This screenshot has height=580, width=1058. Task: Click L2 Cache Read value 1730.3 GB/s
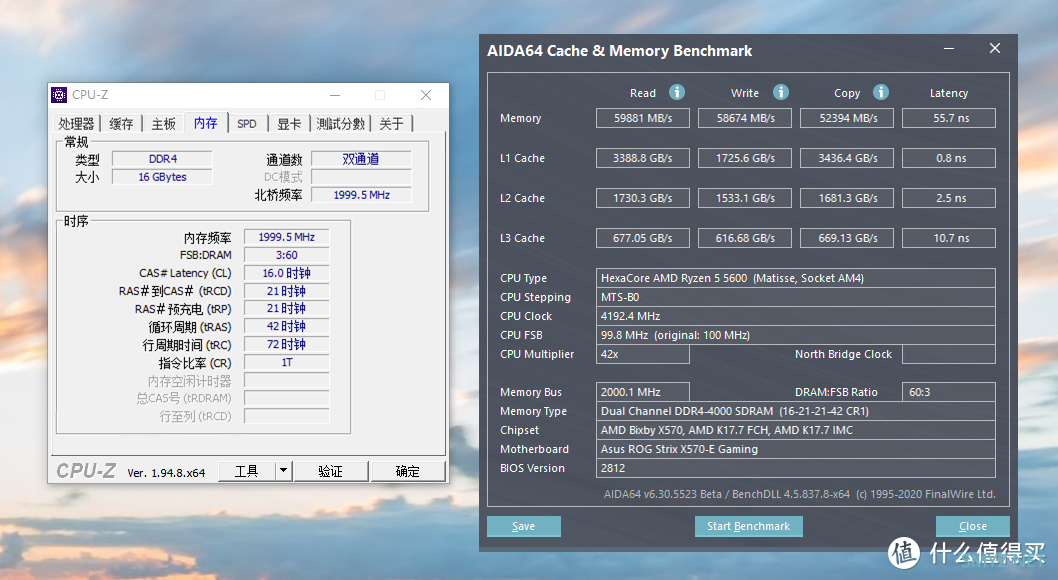643,198
